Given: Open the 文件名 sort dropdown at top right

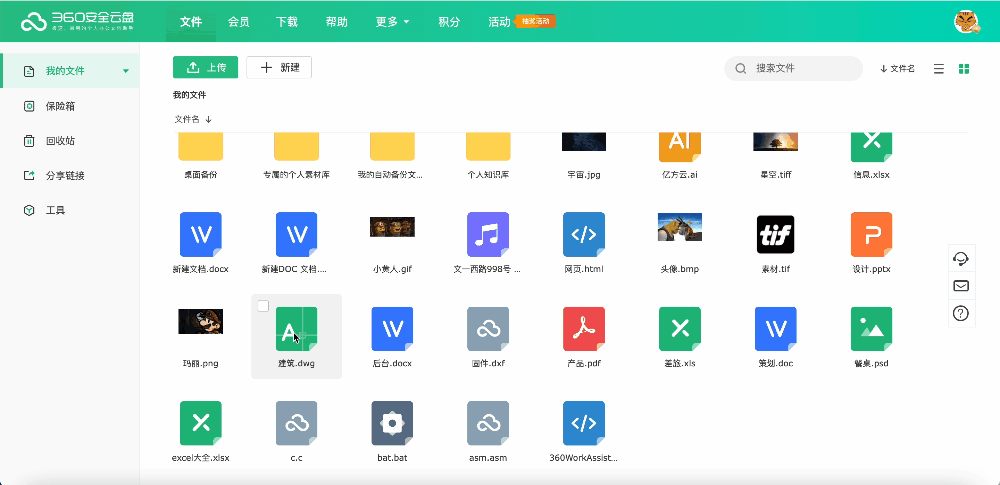Looking at the screenshot, I should [897, 69].
